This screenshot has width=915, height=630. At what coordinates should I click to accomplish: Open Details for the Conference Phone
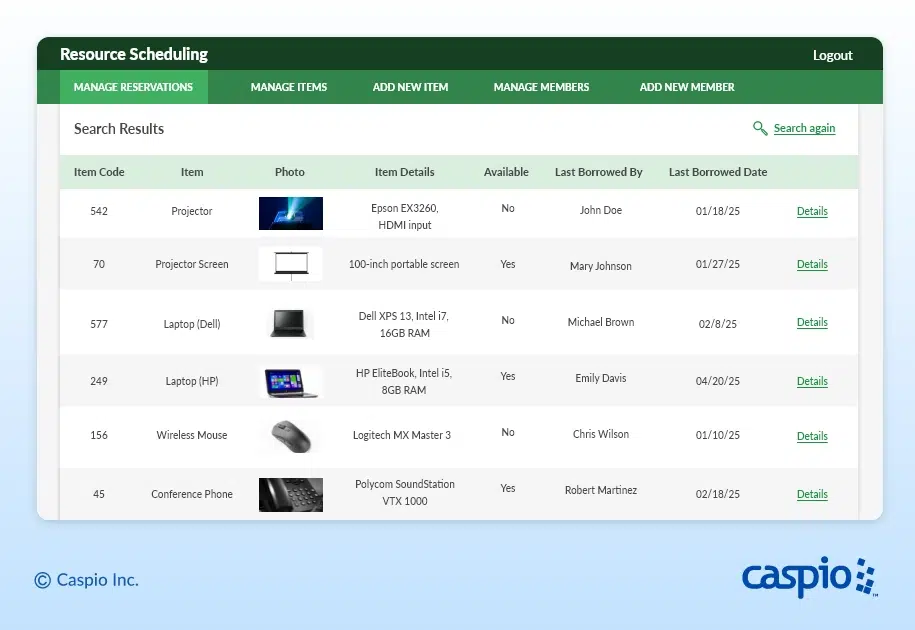pos(812,494)
